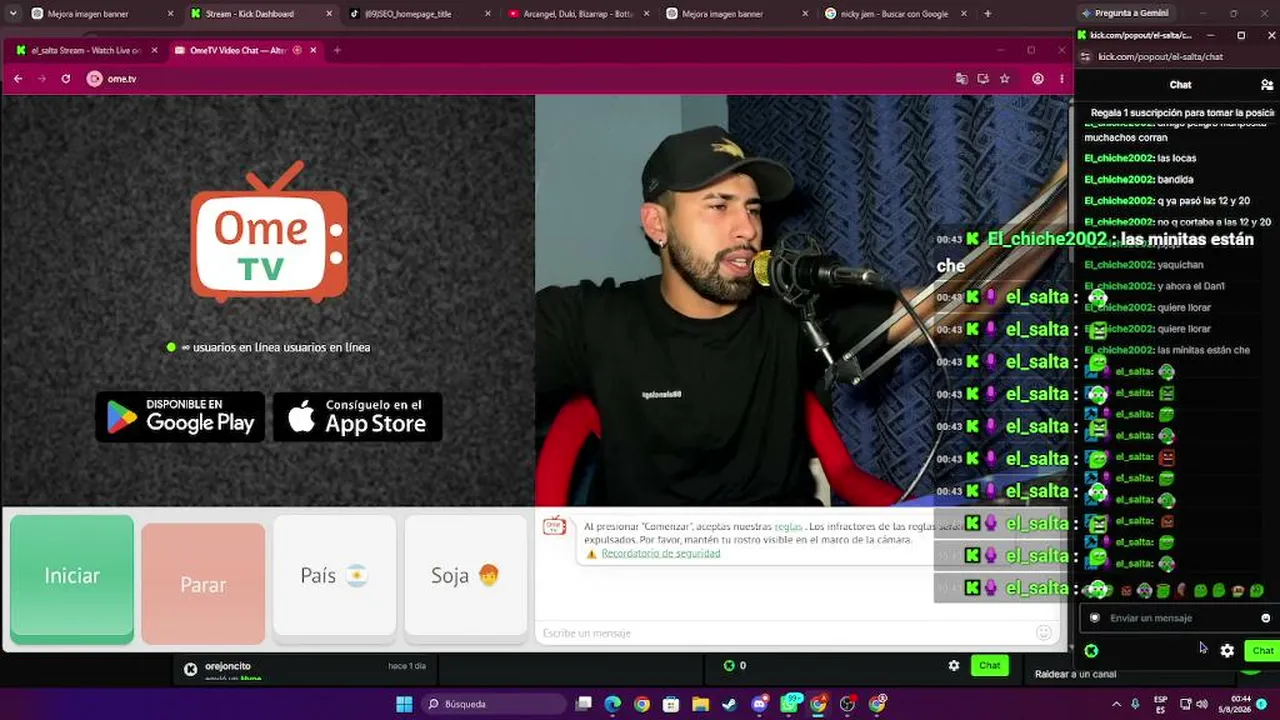The image size is (1280, 720).
Task: Open Task View on the taskbar
Action: coord(584,704)
